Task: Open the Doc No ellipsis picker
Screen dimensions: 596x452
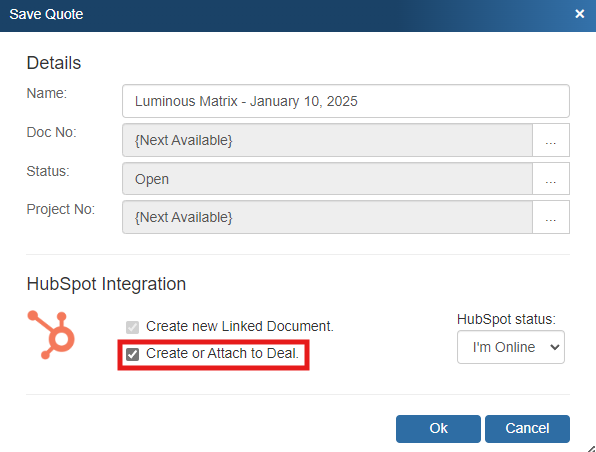Action: (551, 140)
